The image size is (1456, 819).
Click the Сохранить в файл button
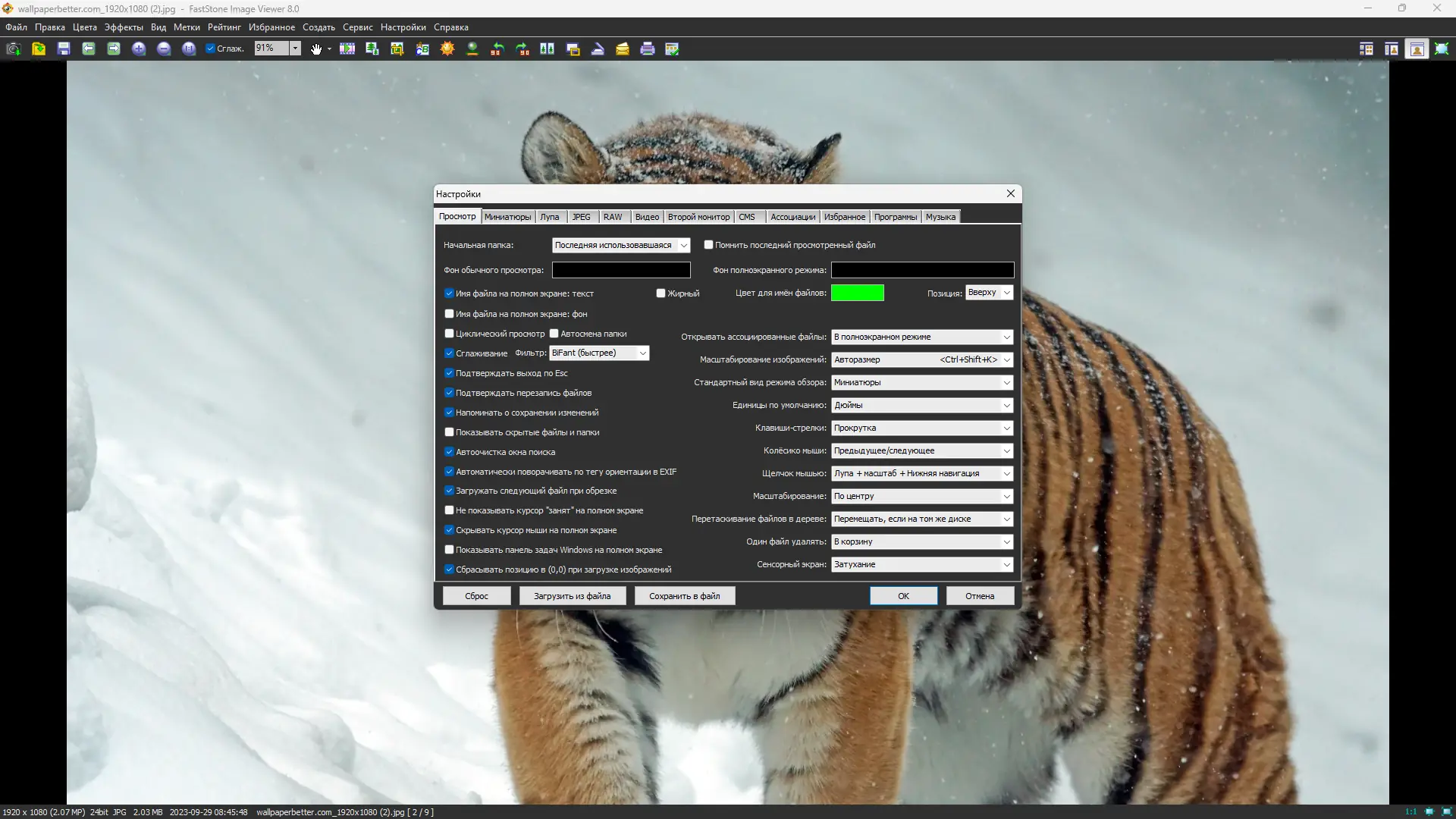[684, 596]
